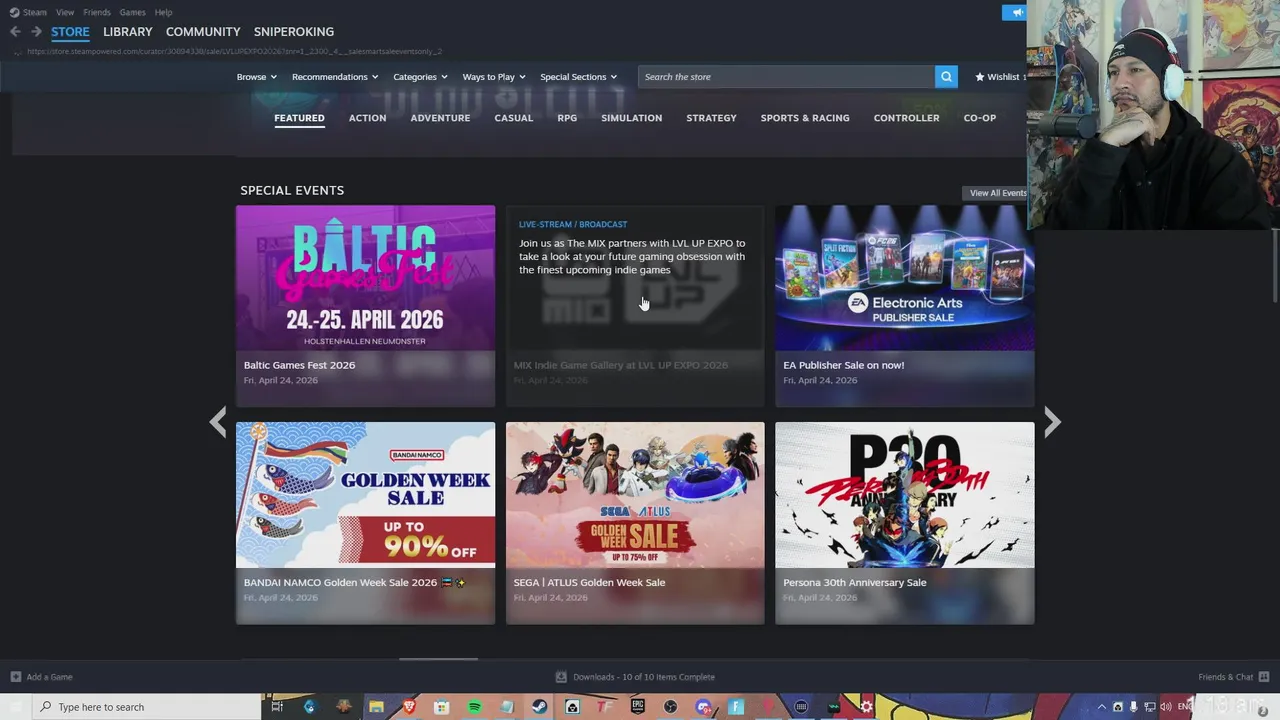Open SEGA ATLUS Golden Week Sale card
Image resolution: width=1280 pixels, height=720 pixels.
point(635,523)
